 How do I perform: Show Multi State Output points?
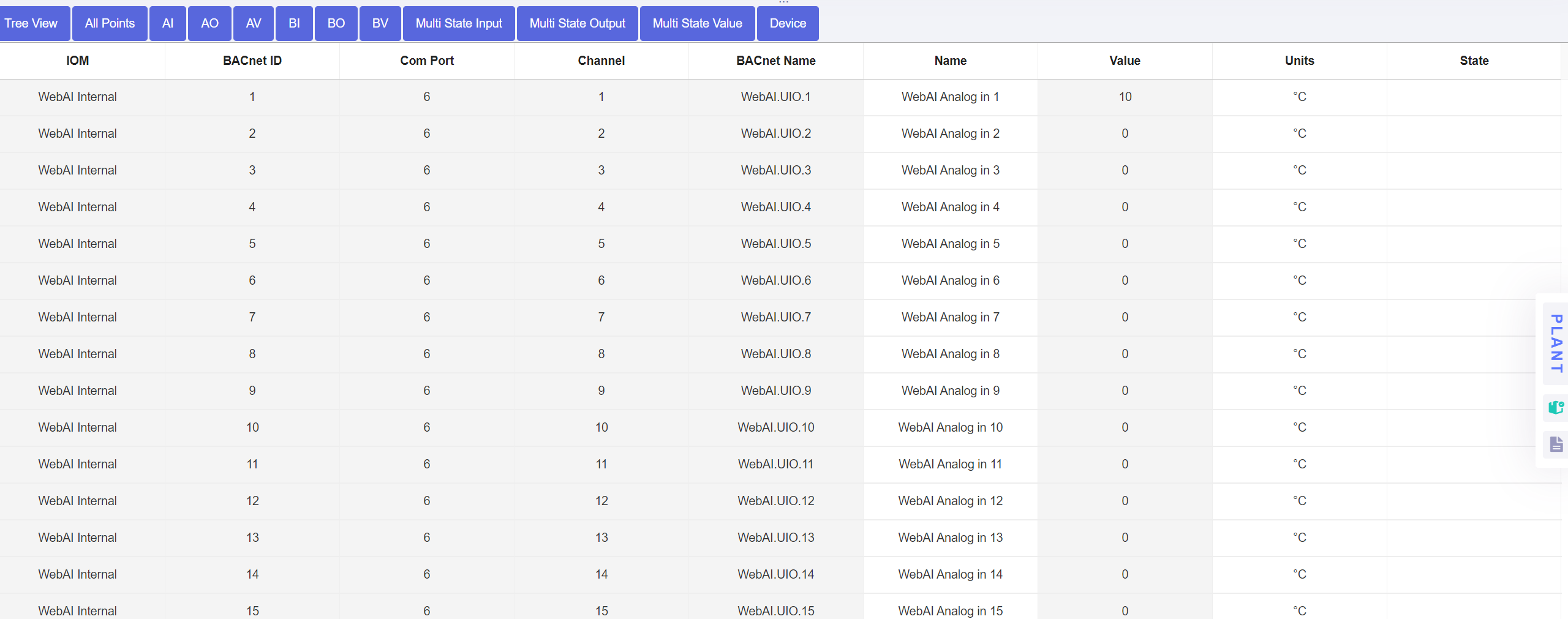[576, 23]
